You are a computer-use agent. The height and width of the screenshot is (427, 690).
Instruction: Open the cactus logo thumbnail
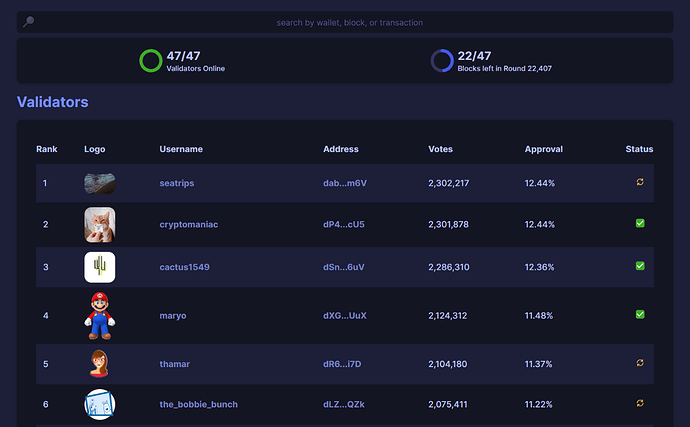pos(99,267)
